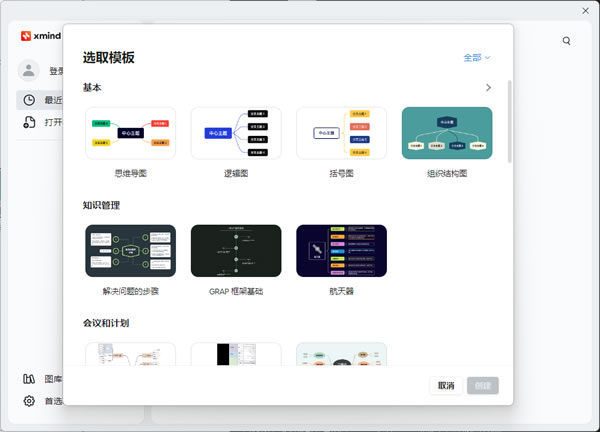Open the recent files clock icon
Image resolution: width=600 pixels, height=432 pixels.
pyautogui.click(x=29, y=100)
